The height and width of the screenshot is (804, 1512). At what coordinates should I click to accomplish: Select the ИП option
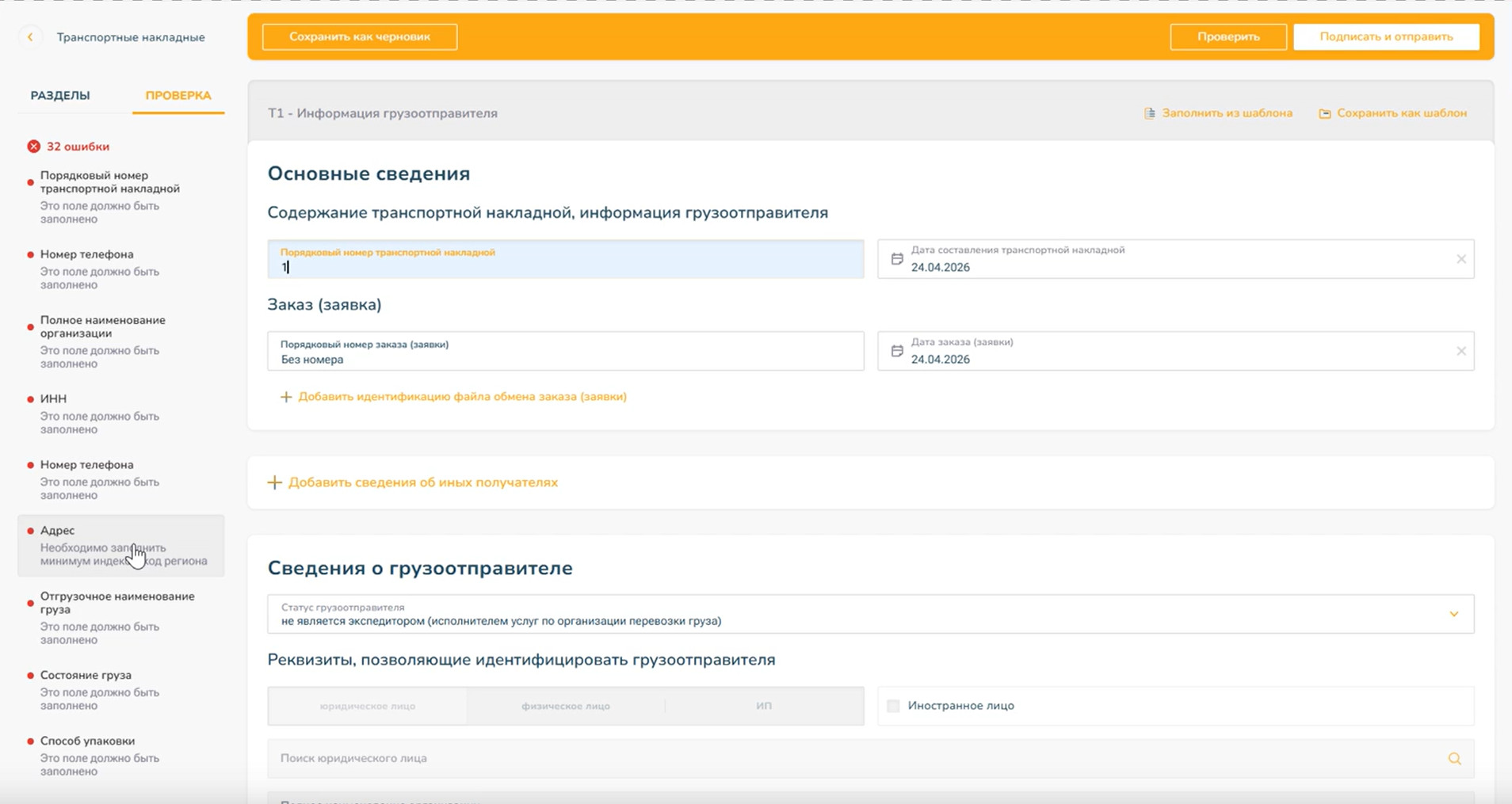764,706
